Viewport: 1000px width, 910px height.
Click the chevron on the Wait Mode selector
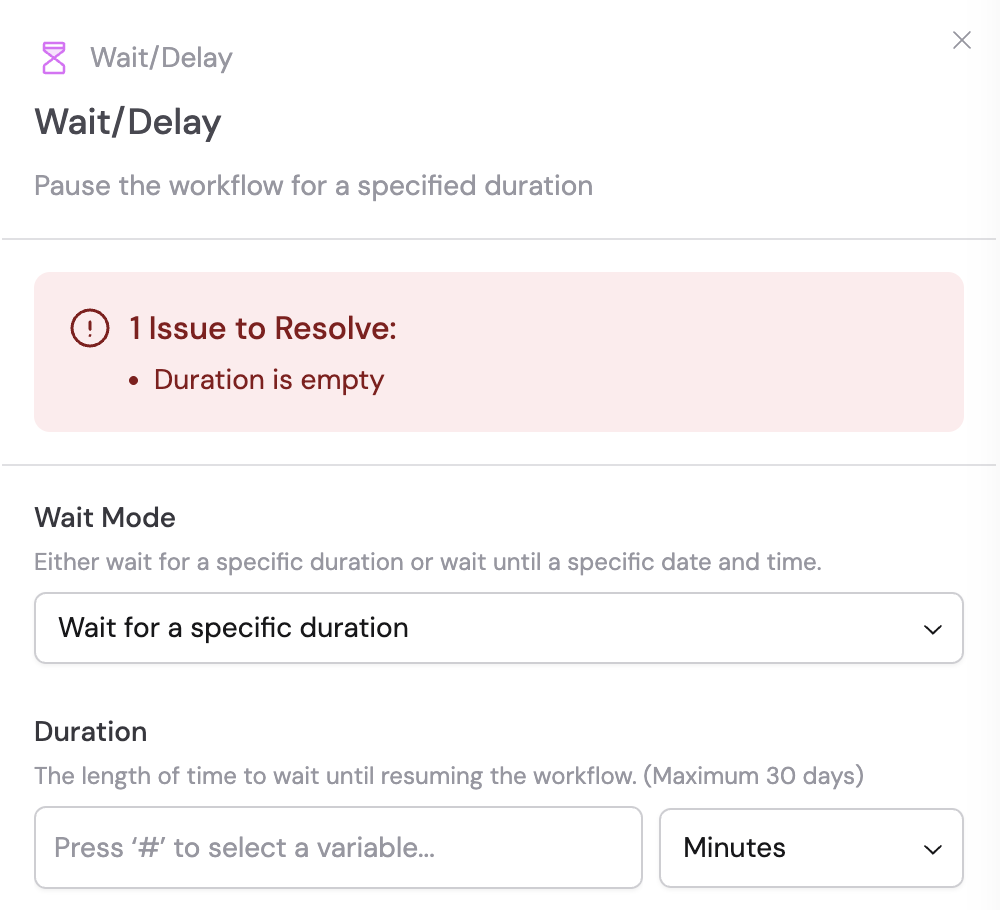coord(932,628)
